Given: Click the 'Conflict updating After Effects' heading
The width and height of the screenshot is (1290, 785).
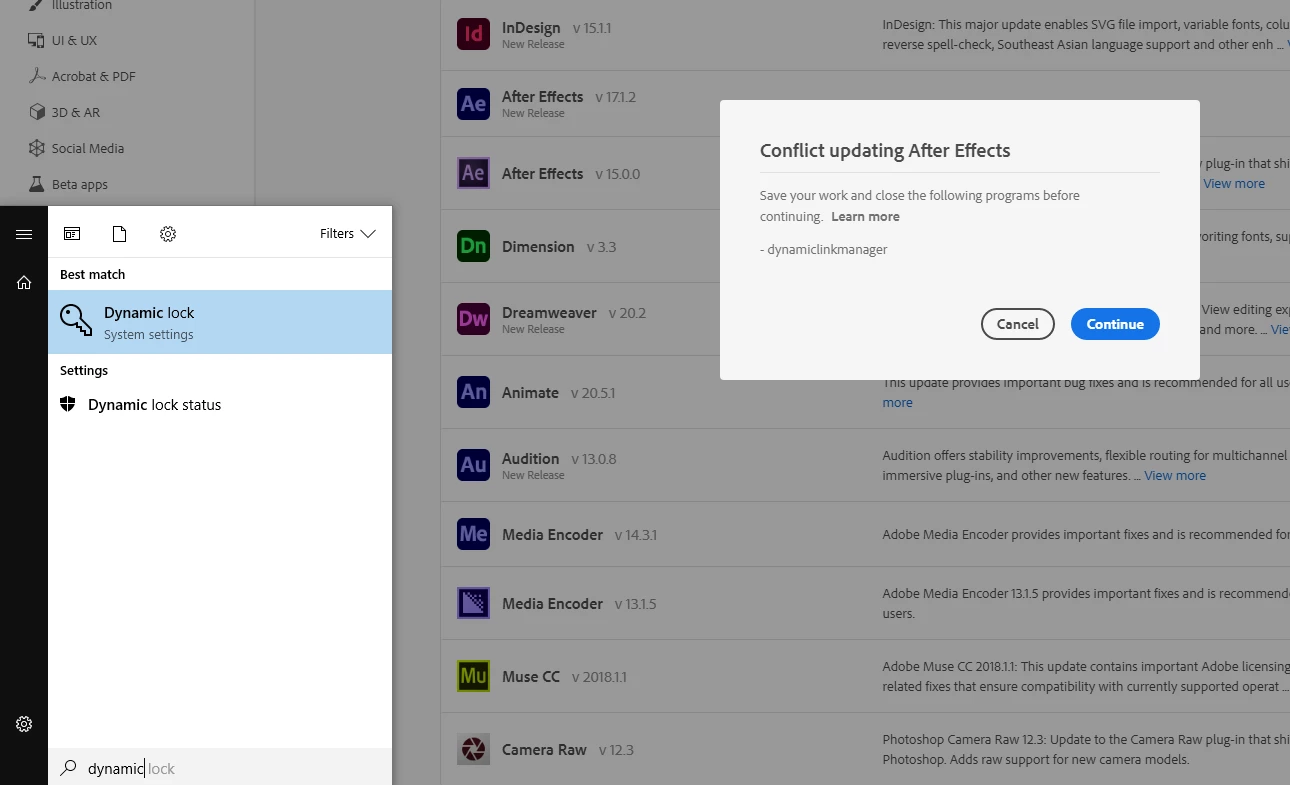Looking at the screenshot, I should coord(885,151).
